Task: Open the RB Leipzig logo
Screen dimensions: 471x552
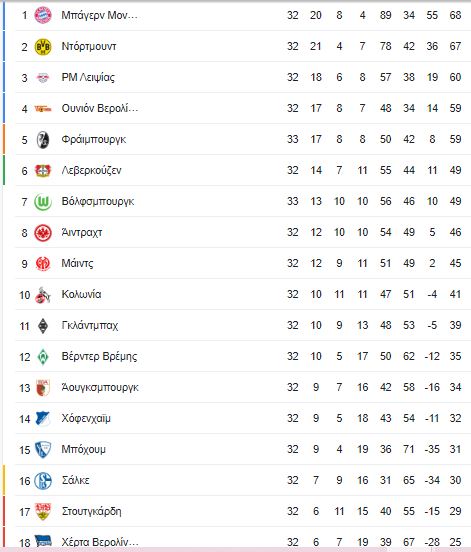Action: tap(43, 77)
